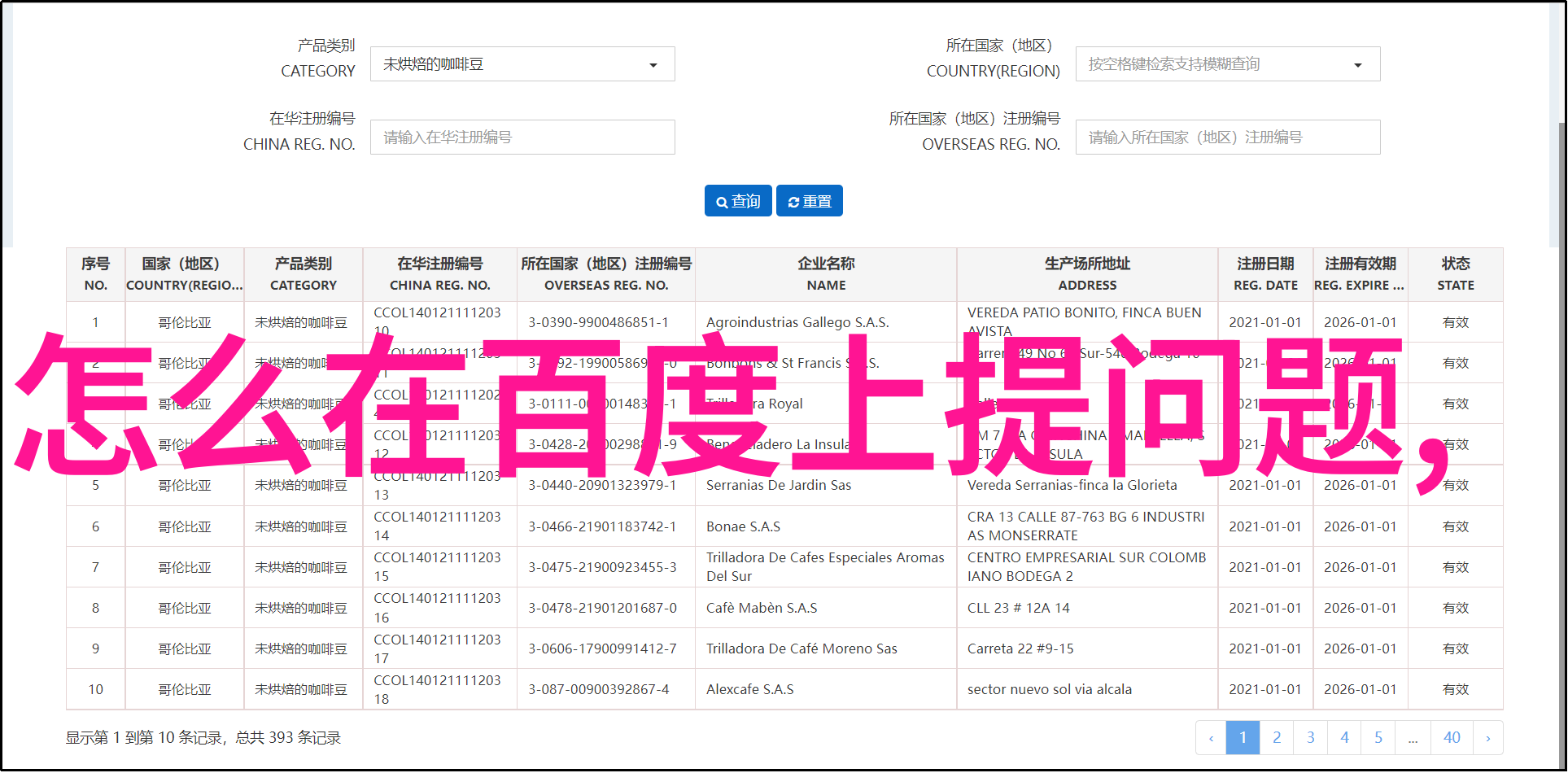Image resolution: width=1568 pixels, height=773 pixels.
Task: Go to page 2 of results
Action: click(1277, 738)
